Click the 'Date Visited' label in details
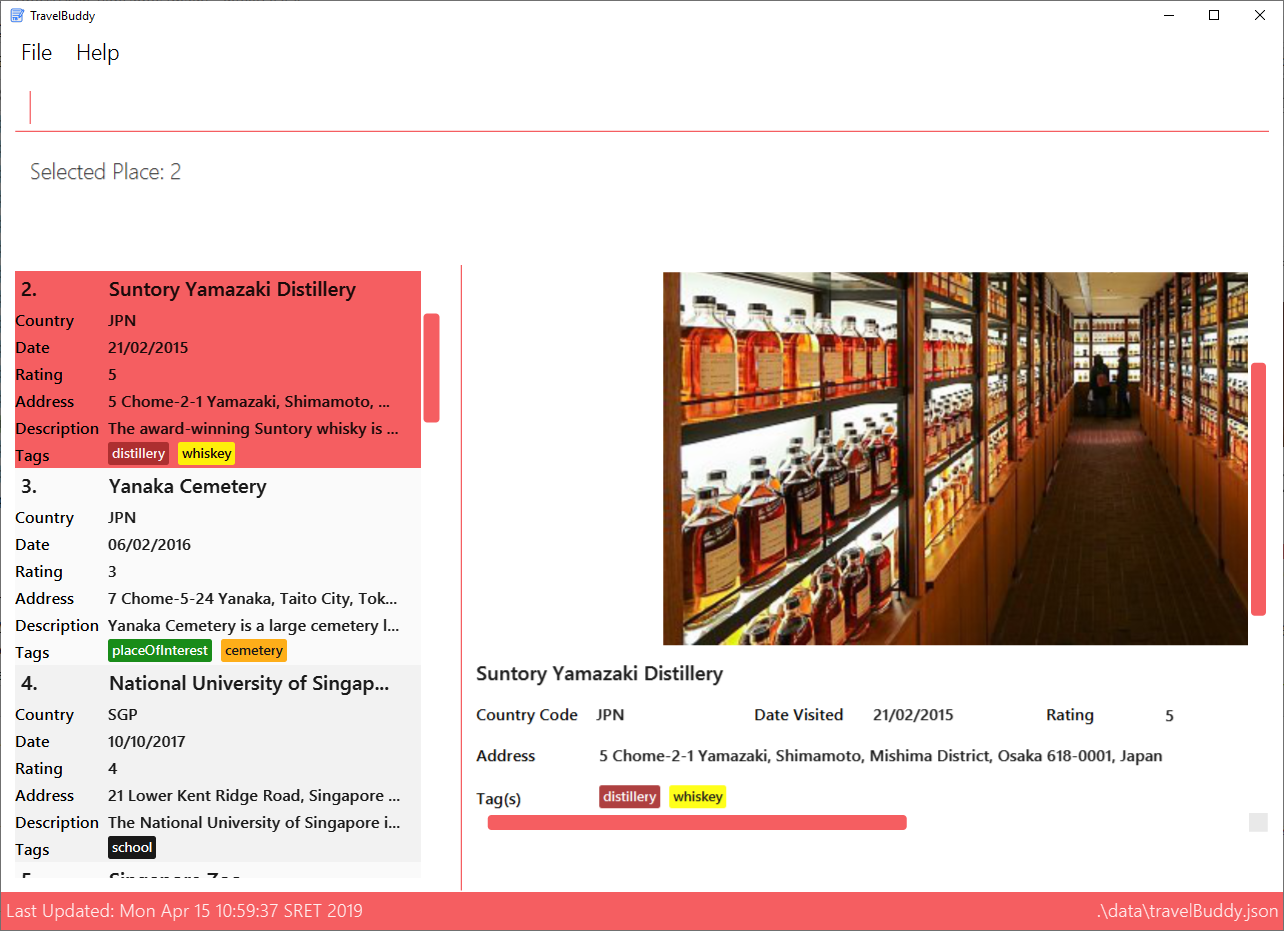 (x=798, y=715)
